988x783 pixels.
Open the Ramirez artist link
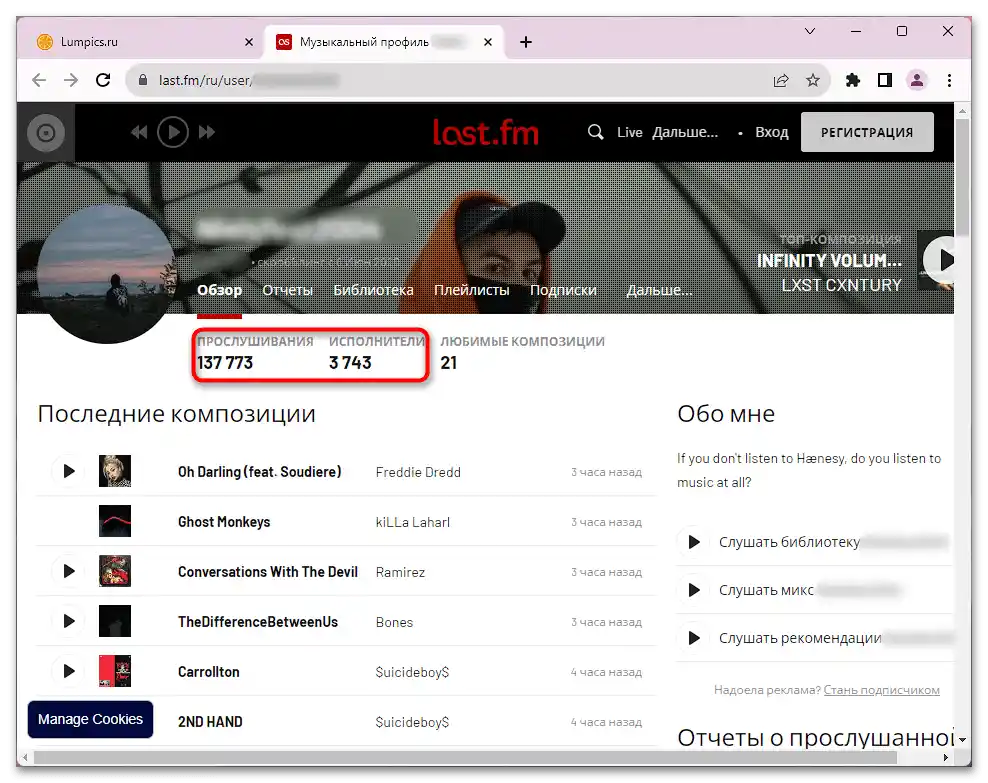[400, 573]
